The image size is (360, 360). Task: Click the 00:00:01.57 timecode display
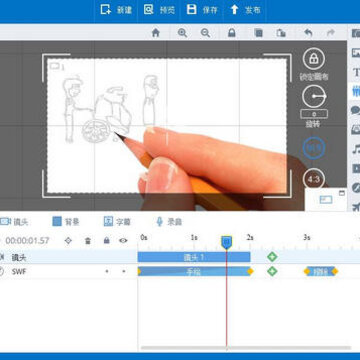27,240
